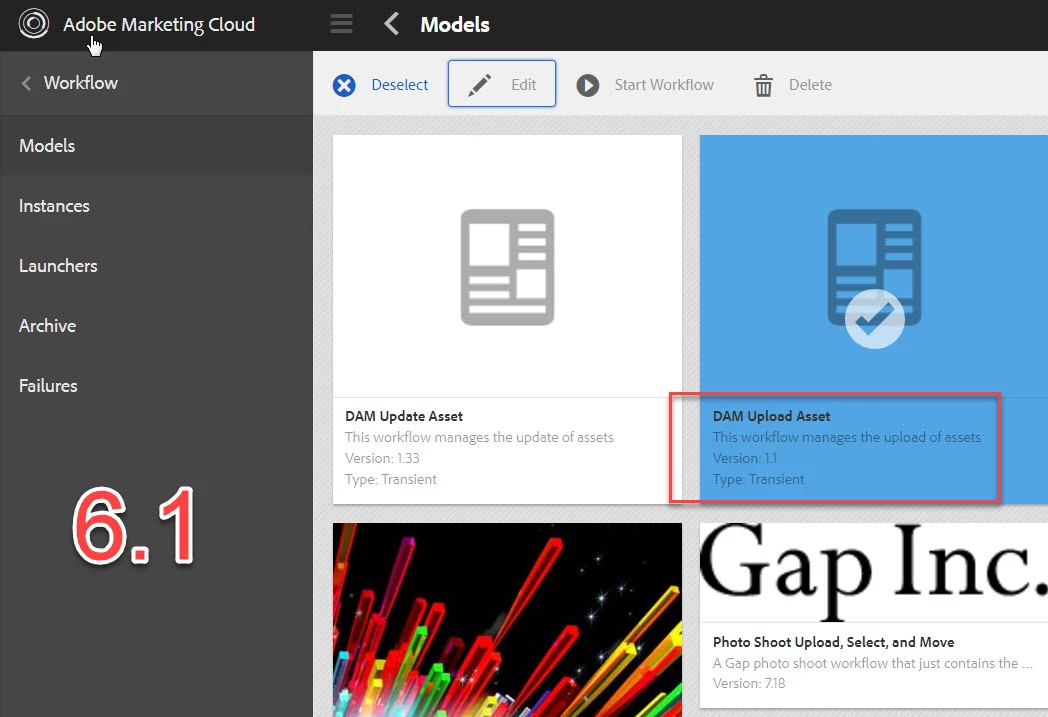Open the Archive sidebar item
The width and height of the screenshot is (1048, 717).
coord(156,326)
